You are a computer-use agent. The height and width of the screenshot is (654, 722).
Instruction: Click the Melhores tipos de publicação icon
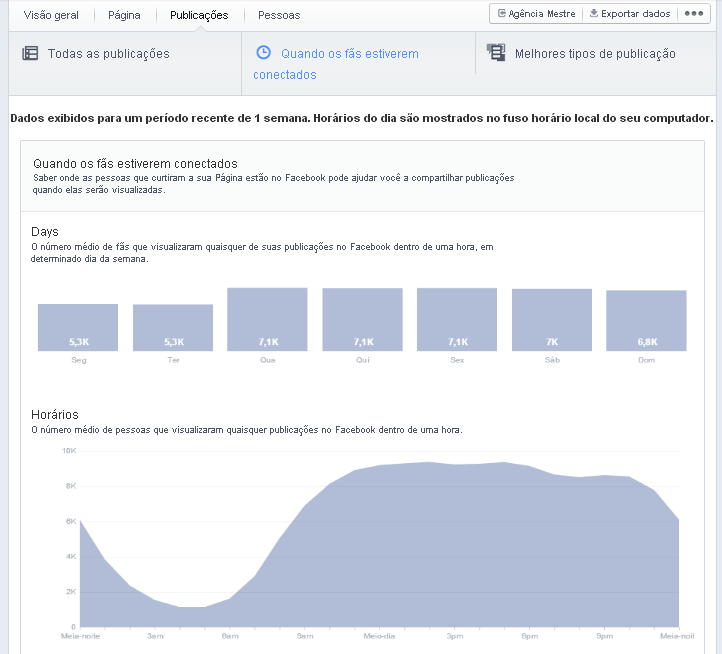[x=495, y=53]
